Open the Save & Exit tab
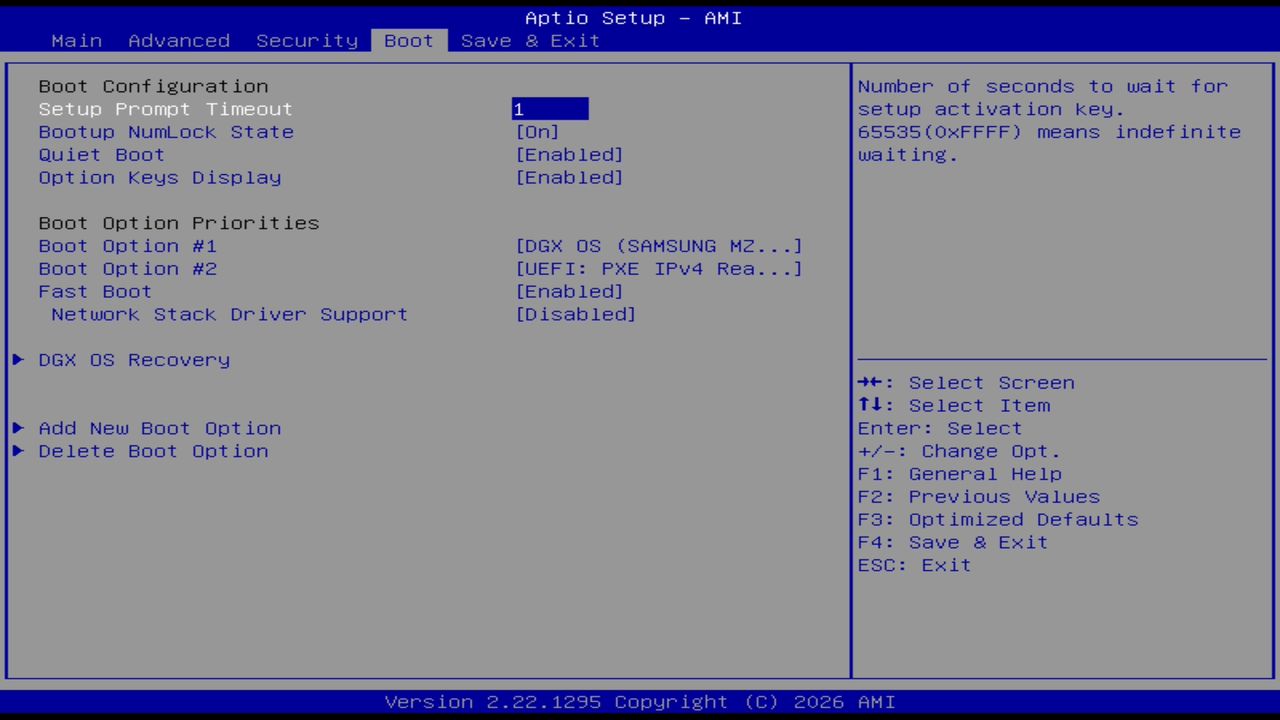 pos(531,41)
